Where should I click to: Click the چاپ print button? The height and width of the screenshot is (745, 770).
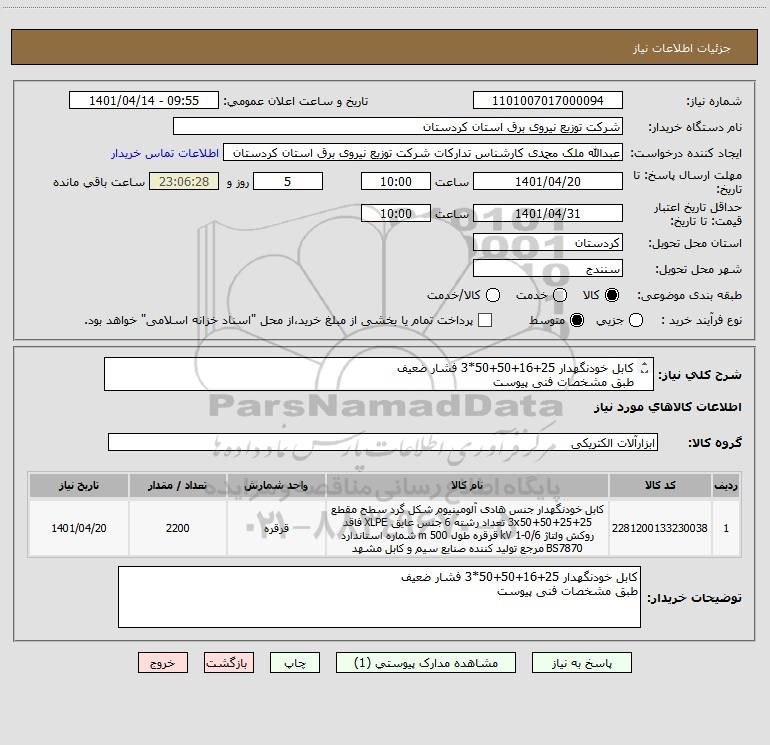295,663
